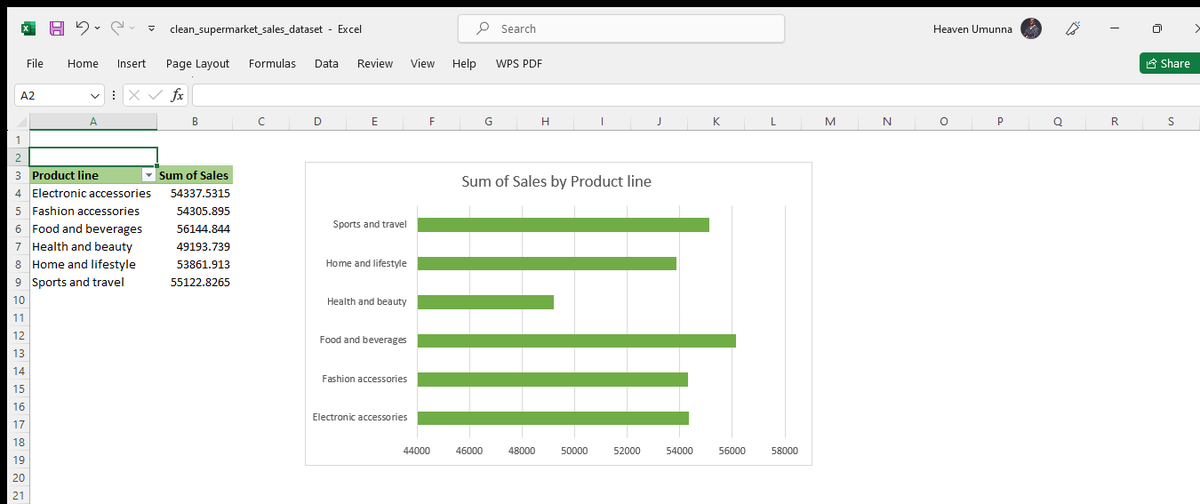Viewport: 1200px width, 504px height.
Task: Select the Electronic accessories cell
Action: point(94,193)
